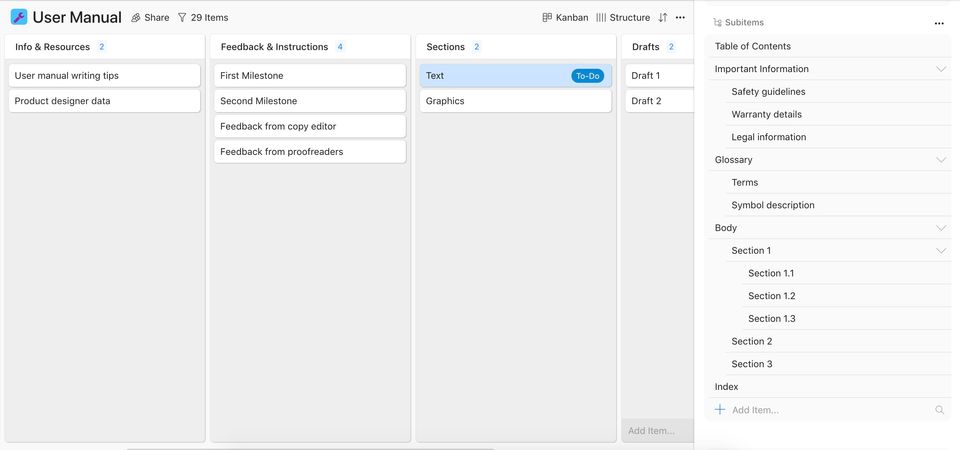Collapse the Section 1 subitems
The height and width of the screenshot is (450, 960).
point(940,251)
